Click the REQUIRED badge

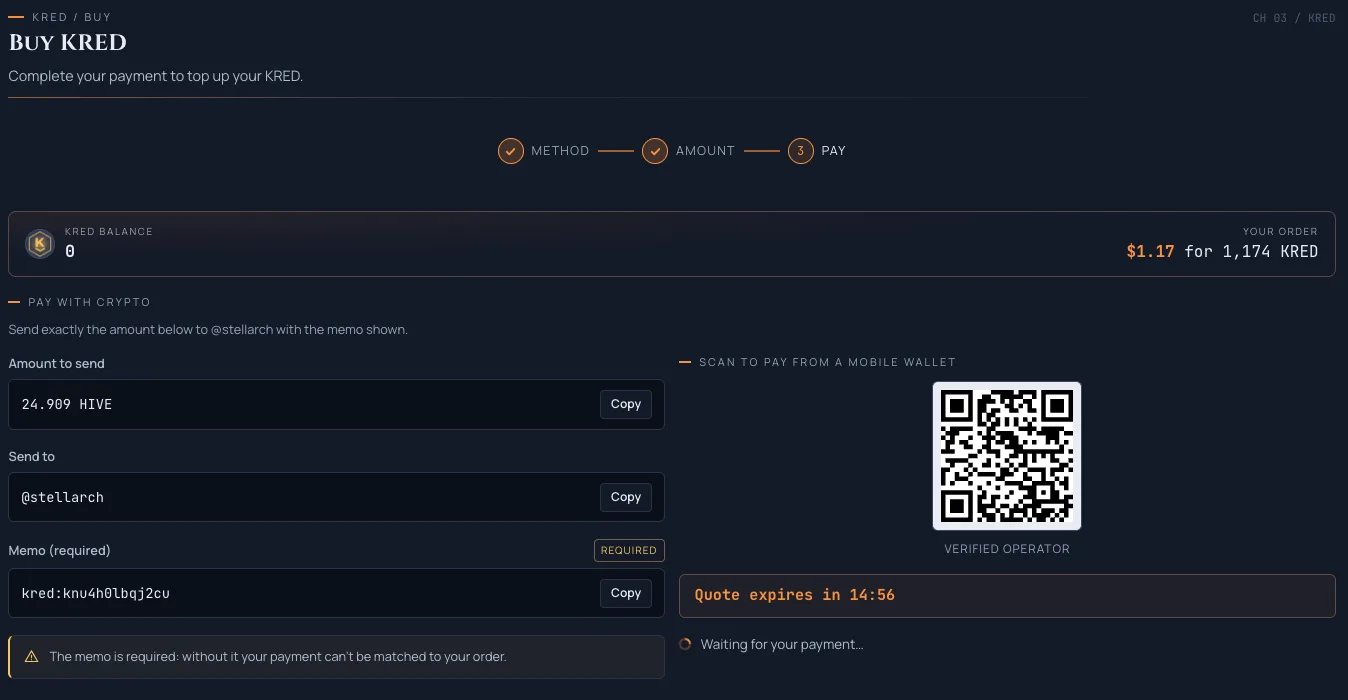pyautogui.click(x=629, y=550)
